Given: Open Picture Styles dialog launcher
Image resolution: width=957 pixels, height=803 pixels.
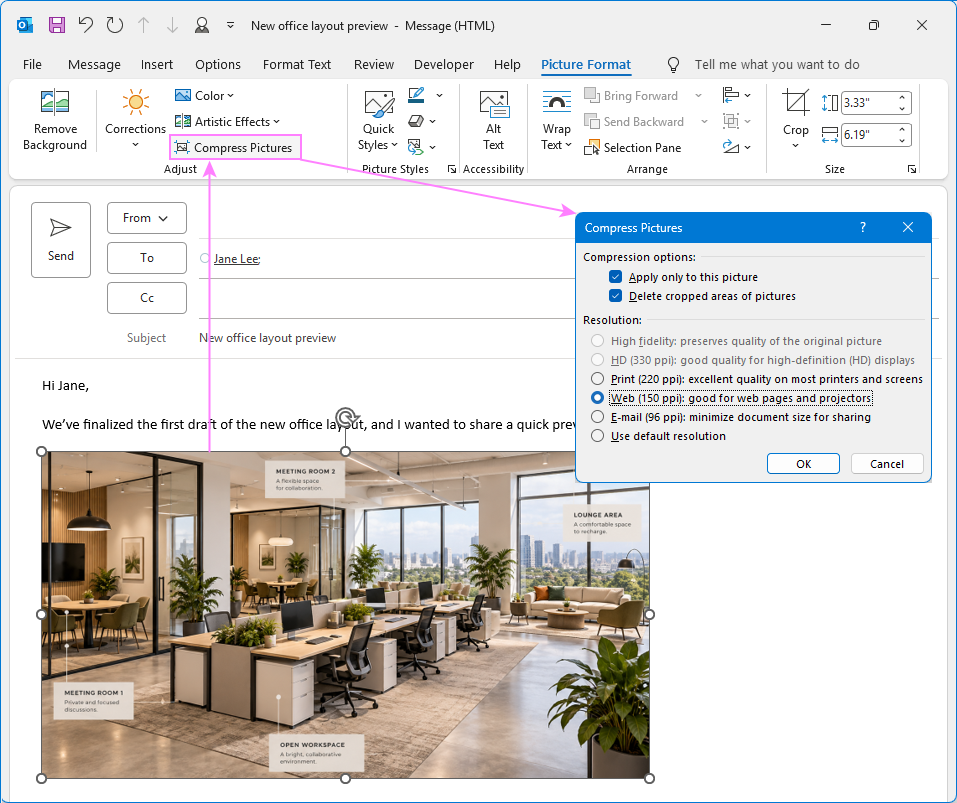Looking at the screenshot, I should (452, 169).
